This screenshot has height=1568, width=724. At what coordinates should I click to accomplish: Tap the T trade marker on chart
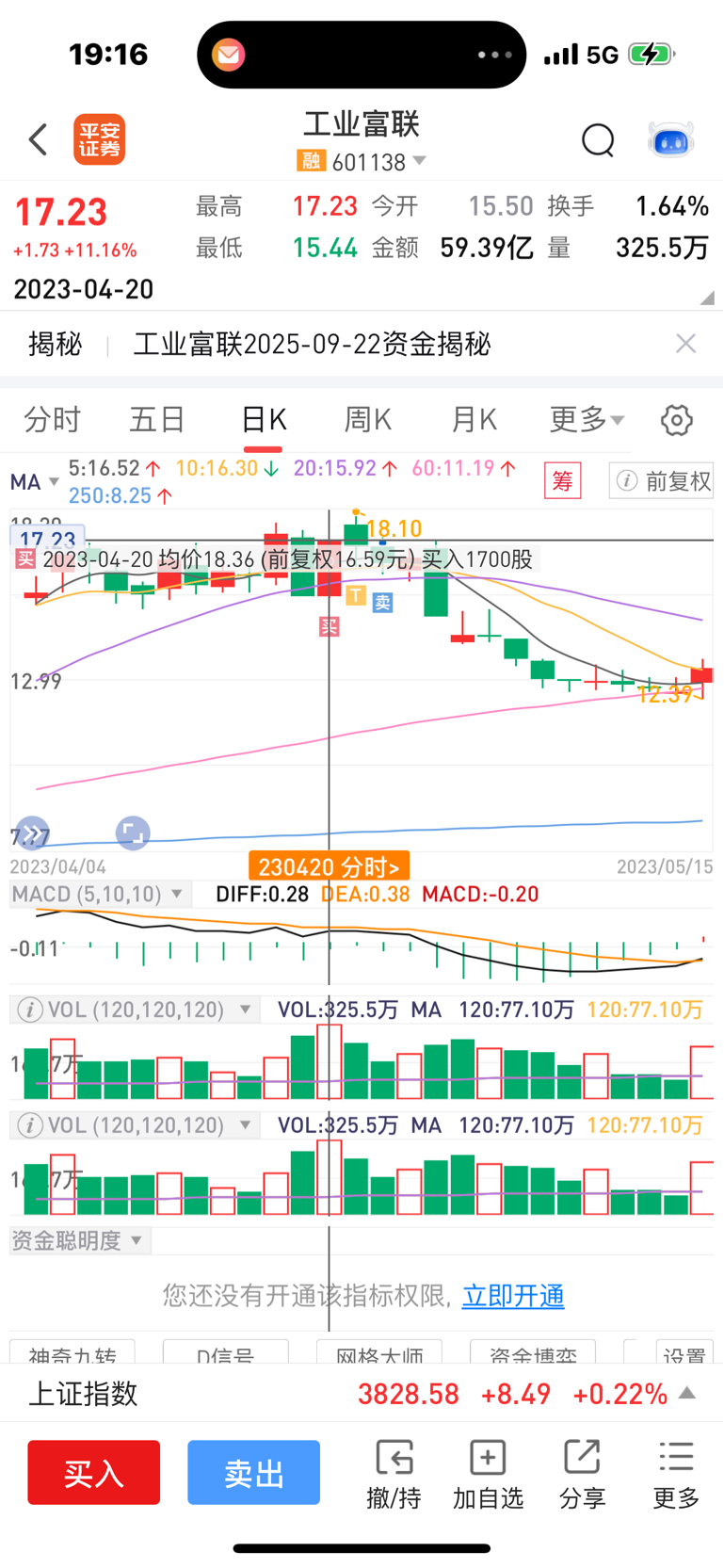tap(356, 595)
